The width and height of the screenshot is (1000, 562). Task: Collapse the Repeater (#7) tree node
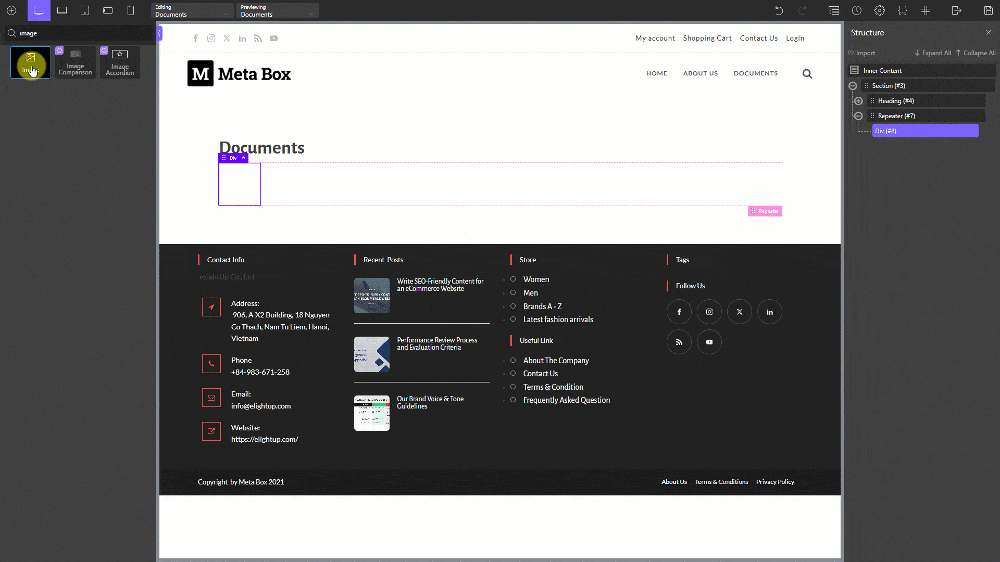(x=859, y=116)
